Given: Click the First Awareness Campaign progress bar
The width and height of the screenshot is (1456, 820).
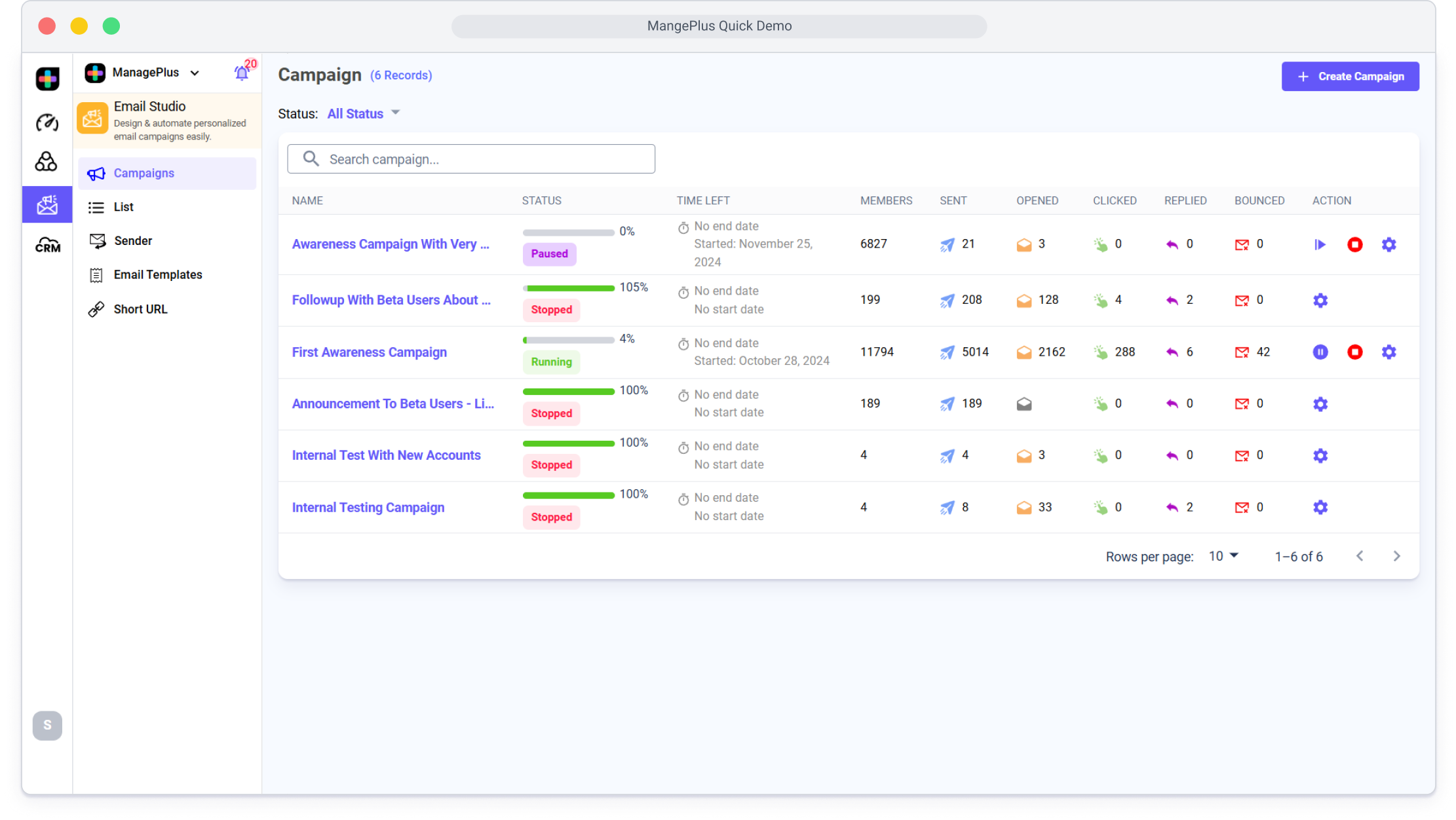Looking at the screenshot, I should click(568, 340).
